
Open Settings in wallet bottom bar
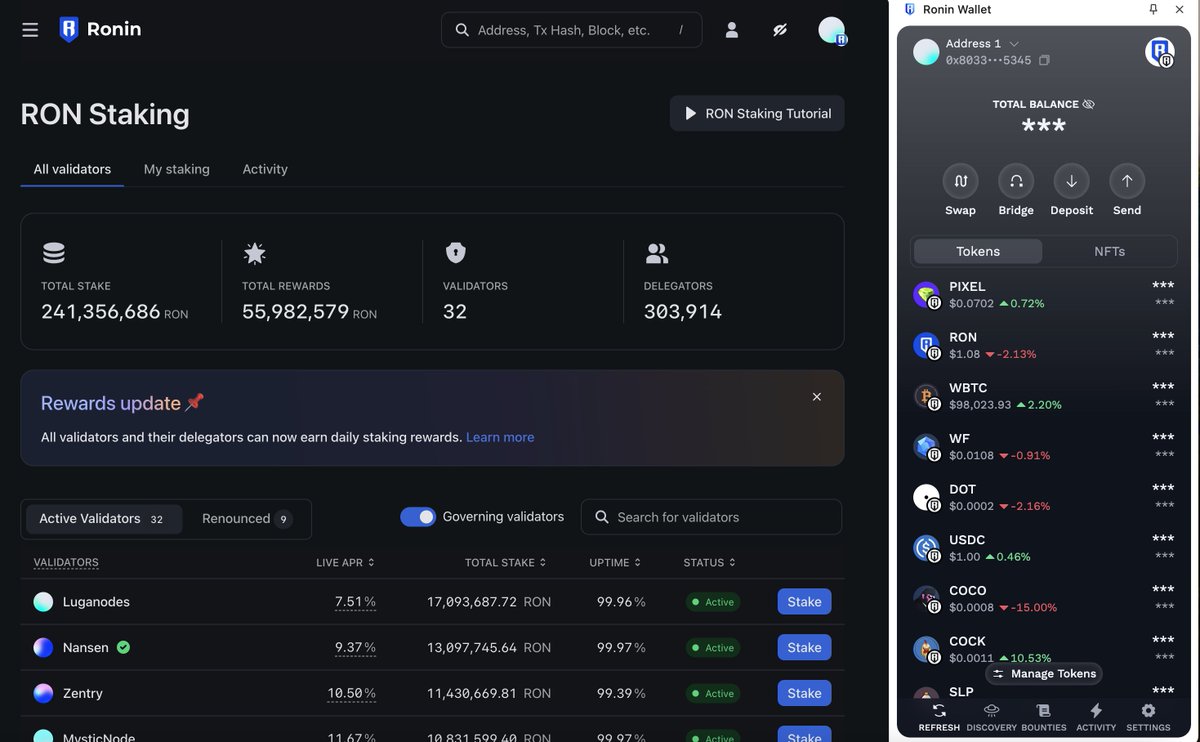(x=1148, y=717)
